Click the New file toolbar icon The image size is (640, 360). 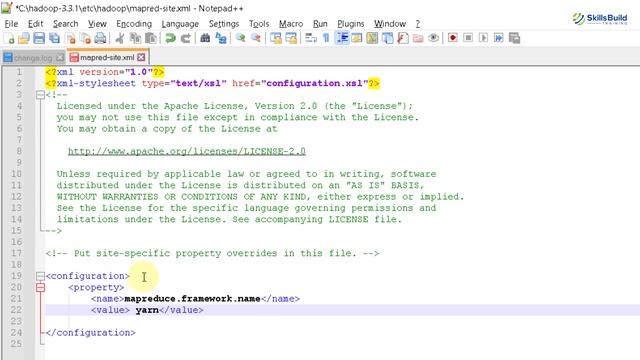tap(9, 38)
